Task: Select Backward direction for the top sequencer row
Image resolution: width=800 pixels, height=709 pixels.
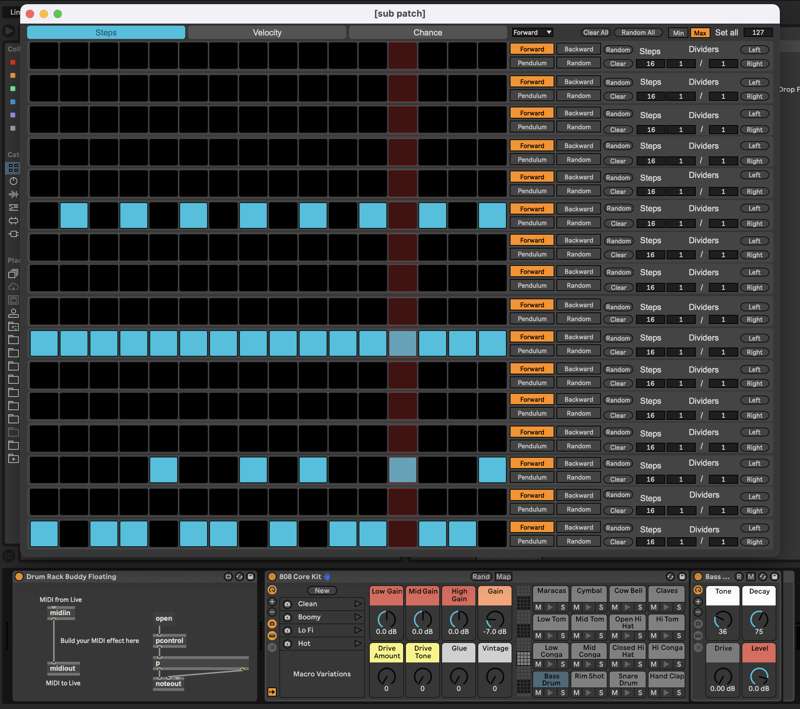Action: click(x=579, y=49)
